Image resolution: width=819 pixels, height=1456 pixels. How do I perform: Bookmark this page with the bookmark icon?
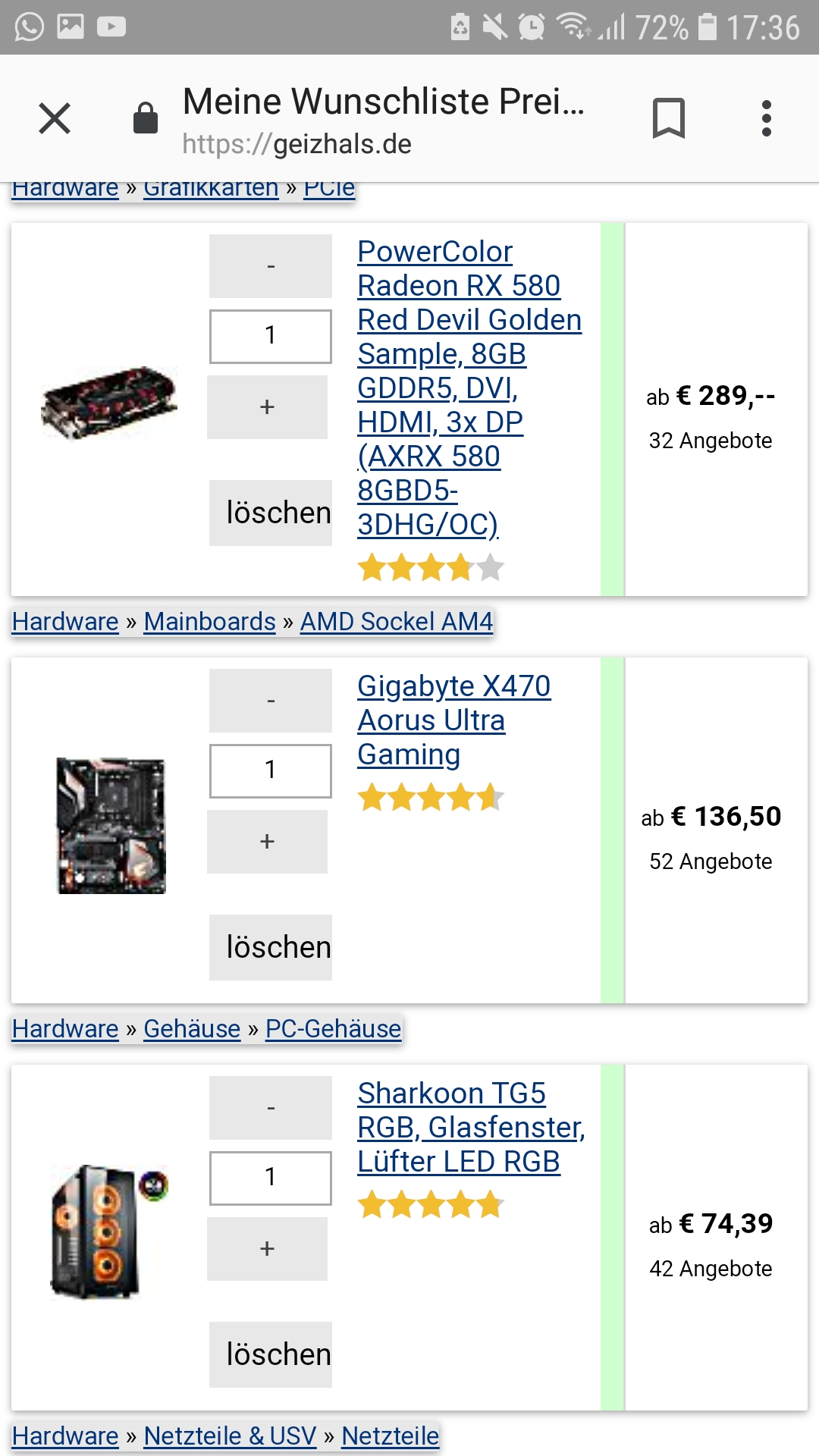[x=670, y=118]
